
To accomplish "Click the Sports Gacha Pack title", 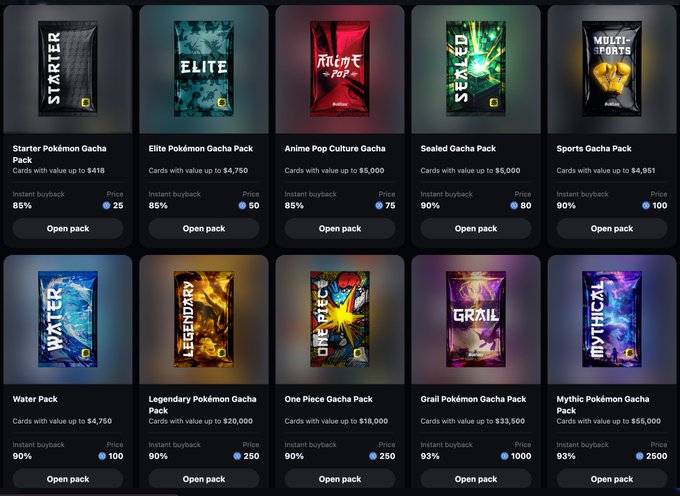I will (x=594, y=148).
